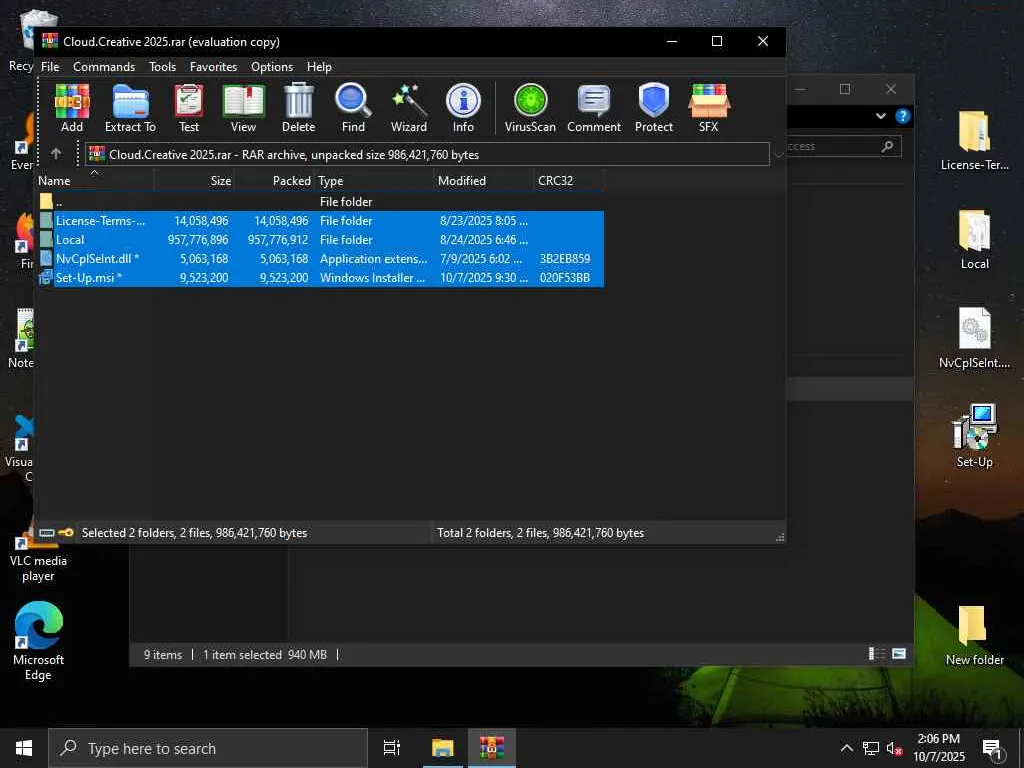This screenshot has width=1024, height=768.
Task: Click the password key icon in status bar
Action: 65,533
